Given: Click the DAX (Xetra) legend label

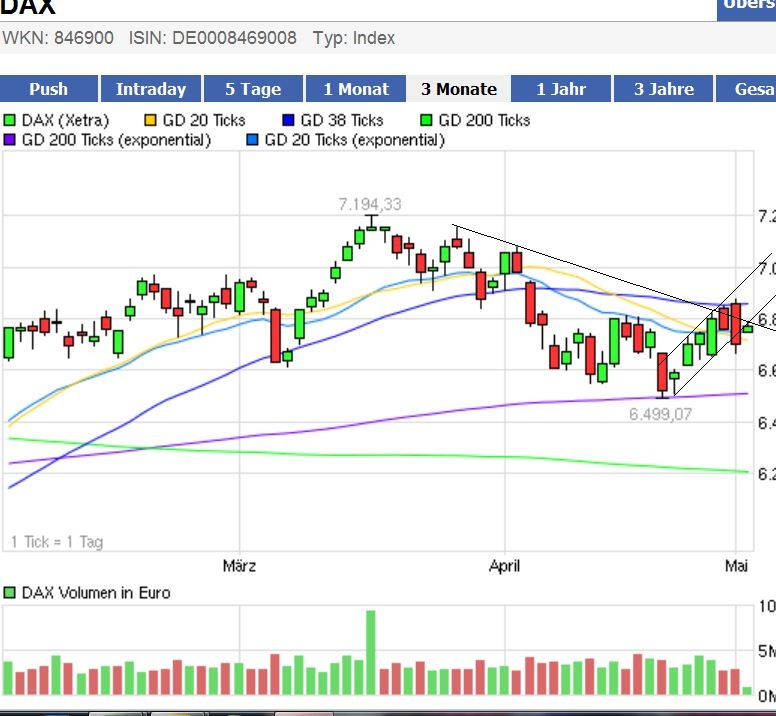Looking at the screenshot, I should click(65, 120).
